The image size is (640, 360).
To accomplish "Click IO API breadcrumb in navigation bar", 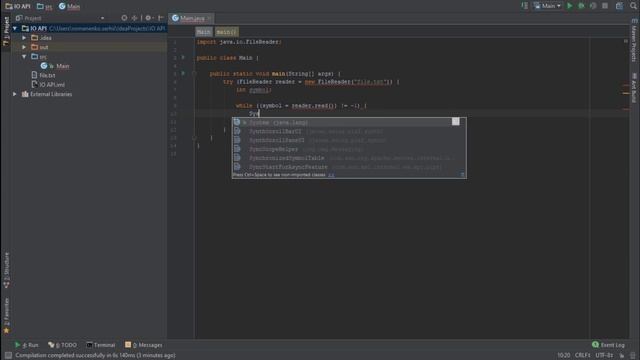I will click(18, 6).
